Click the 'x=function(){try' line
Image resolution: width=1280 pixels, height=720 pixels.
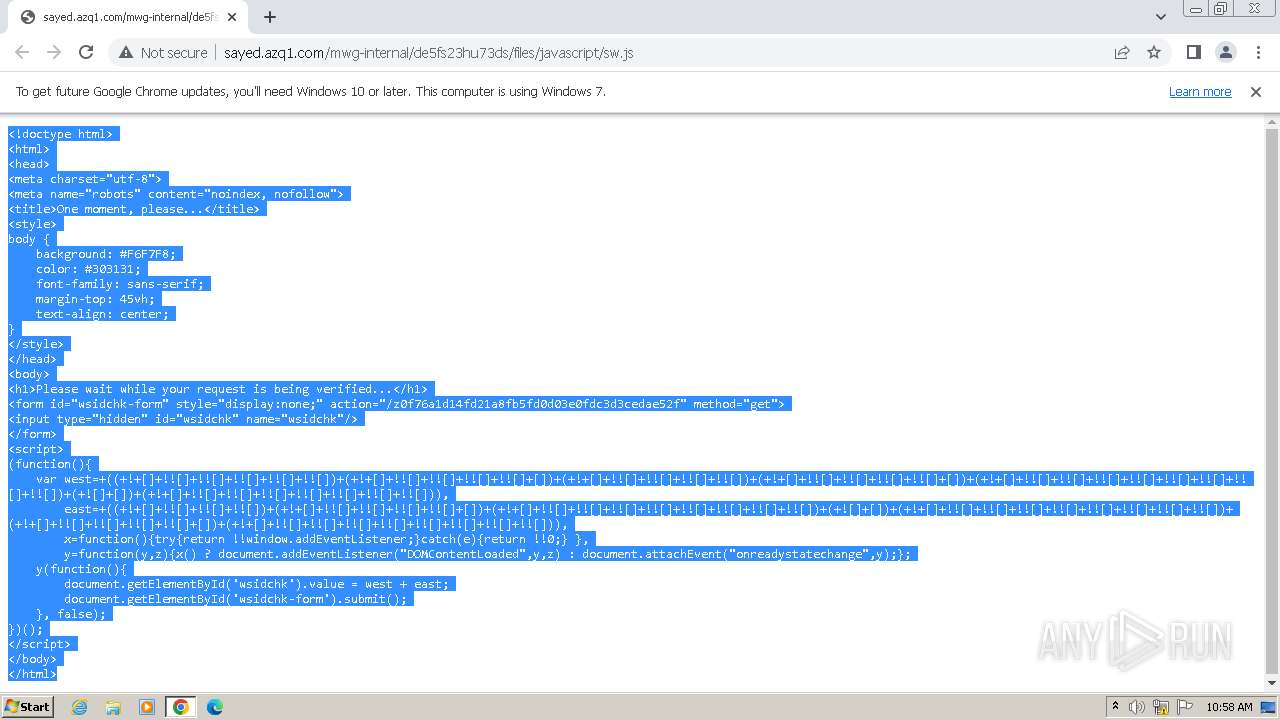coord(330,539)
